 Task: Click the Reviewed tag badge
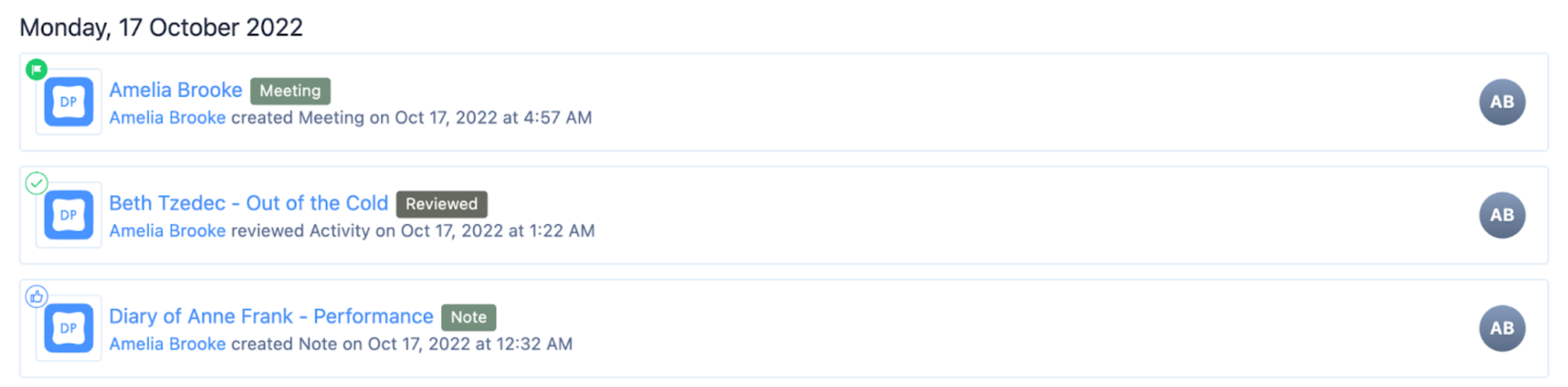point(442,204)
